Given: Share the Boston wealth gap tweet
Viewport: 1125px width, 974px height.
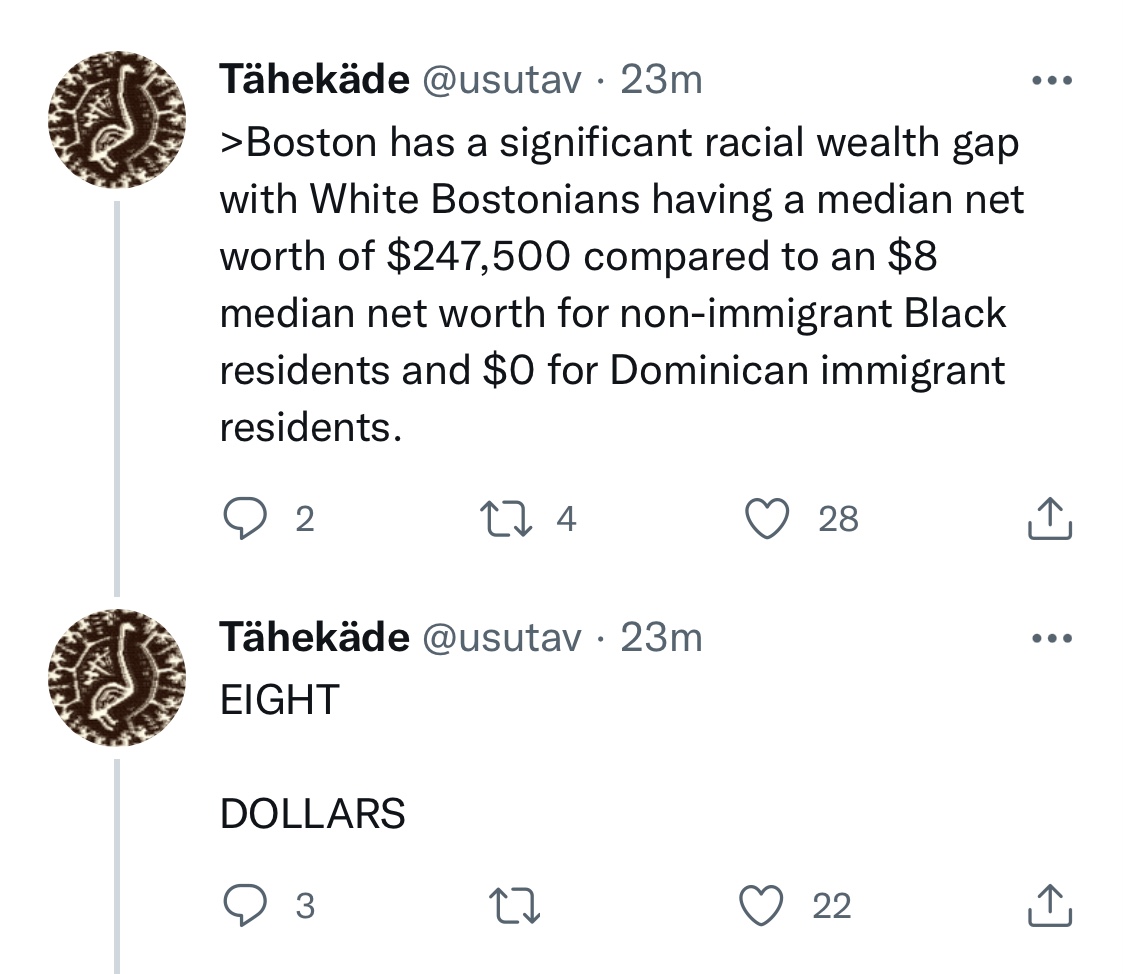Looking at the screenshot, I should [x=1049, y=518].
